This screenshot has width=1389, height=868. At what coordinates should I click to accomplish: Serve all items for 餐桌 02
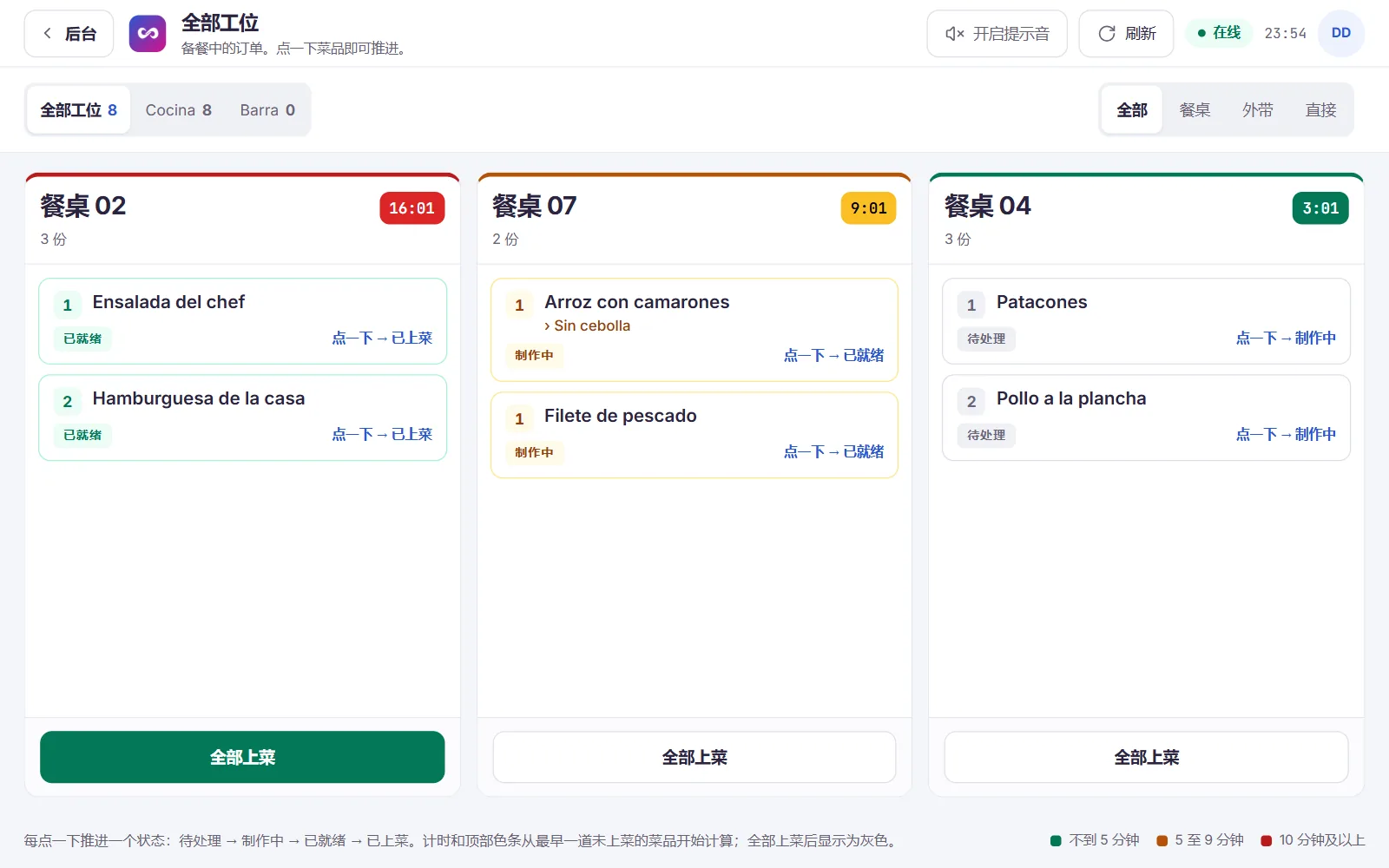242,757
